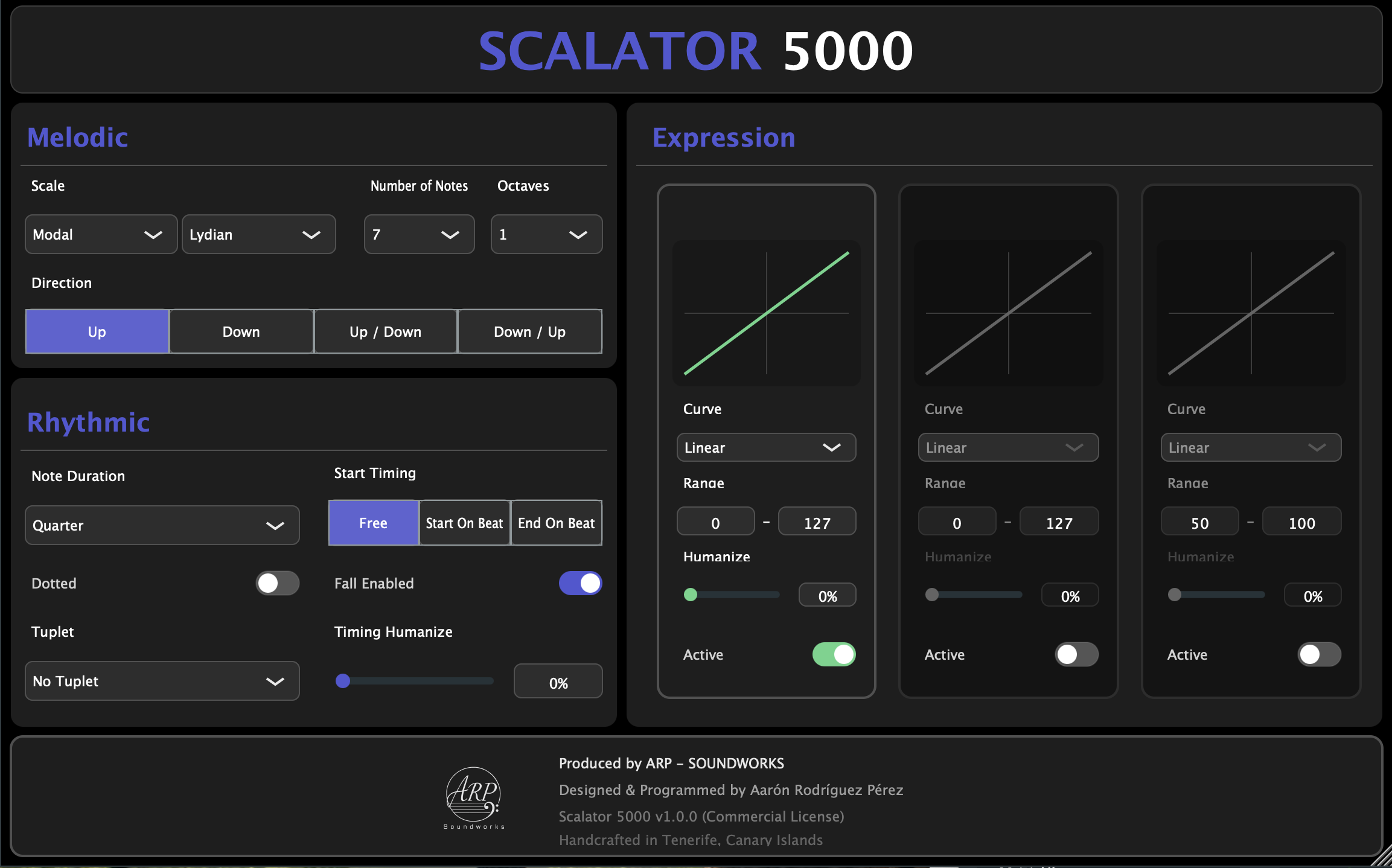Click second expression Humanize 0% field
The image size is (1392, 868).
tap(1070, 595)
